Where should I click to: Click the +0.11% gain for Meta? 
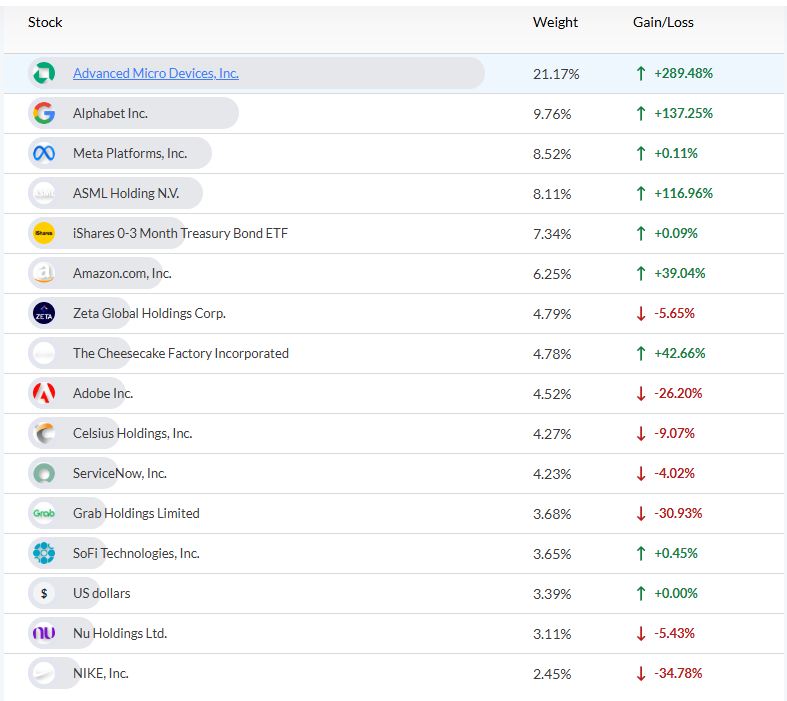[x=676, y=153]
